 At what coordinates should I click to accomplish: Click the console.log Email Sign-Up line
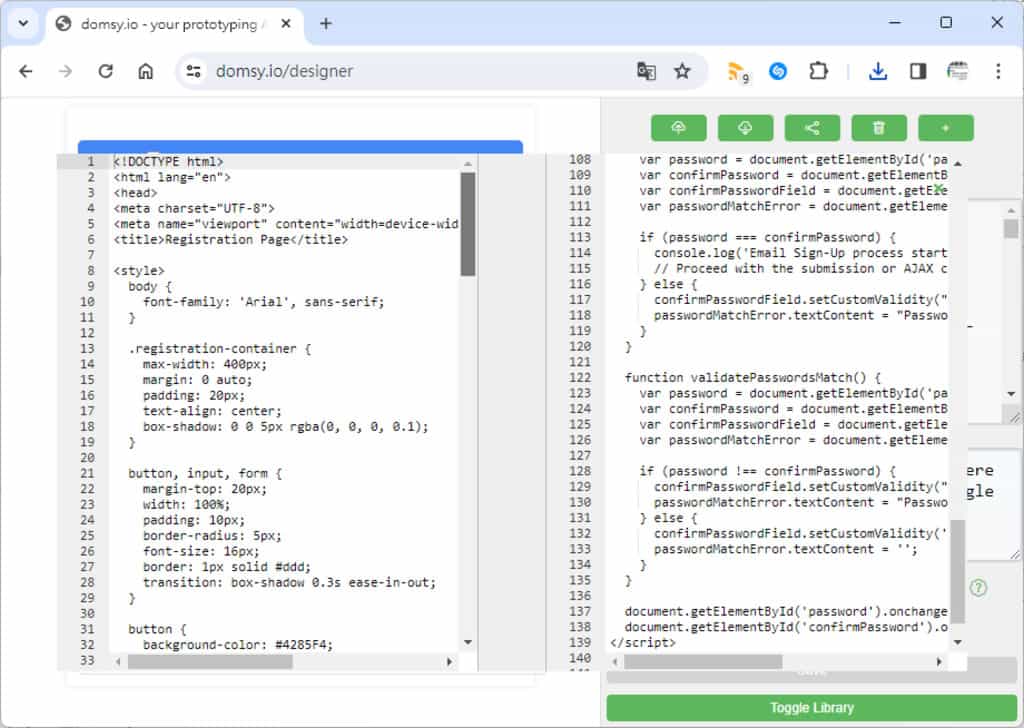(x=801, y=253)
